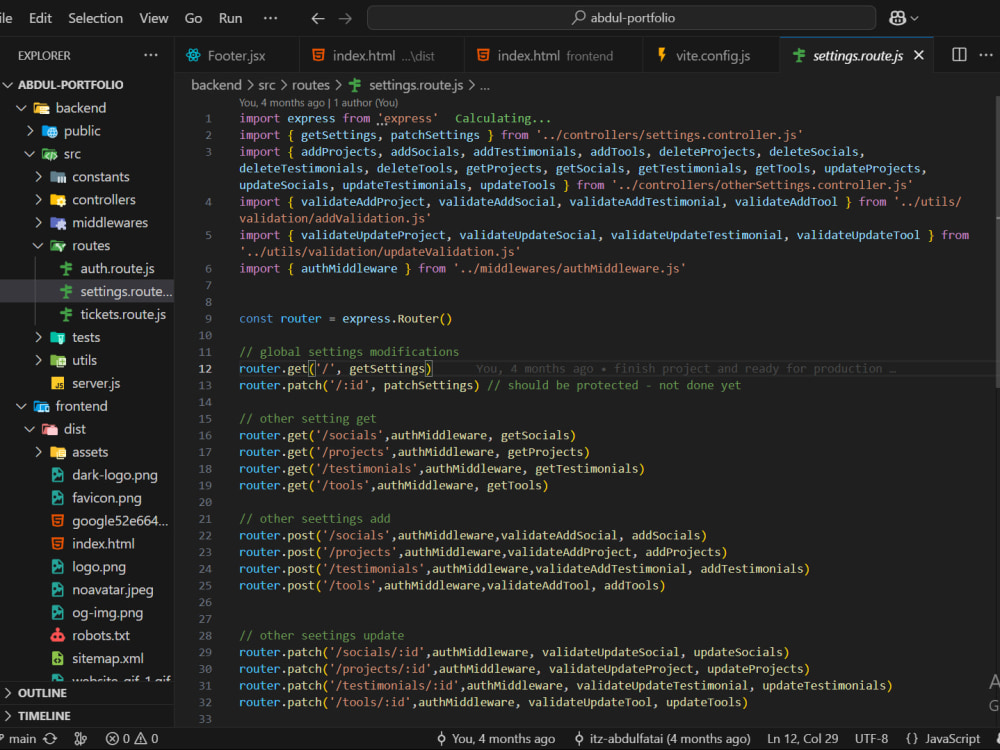Open the source control graph icon

click(x=80, y=739)
